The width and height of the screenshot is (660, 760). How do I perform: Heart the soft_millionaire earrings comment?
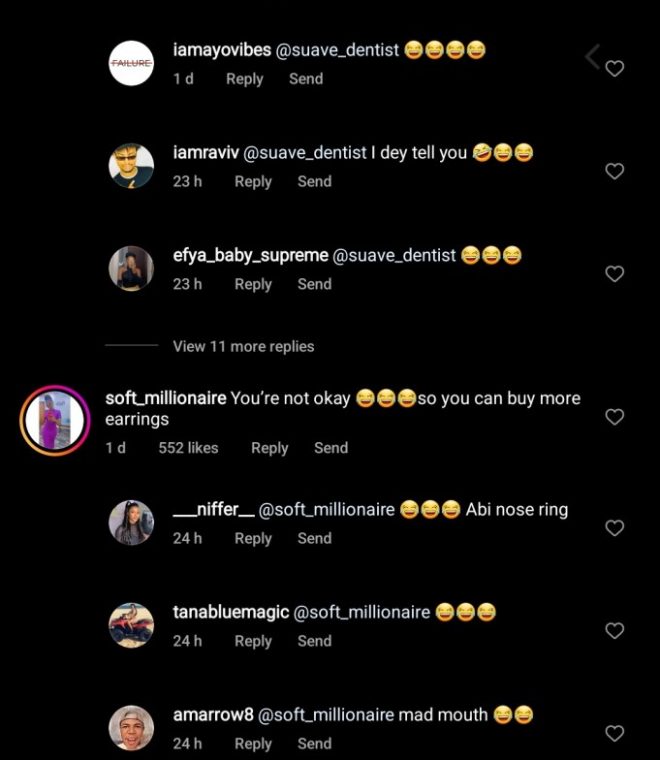pos(615,417)
